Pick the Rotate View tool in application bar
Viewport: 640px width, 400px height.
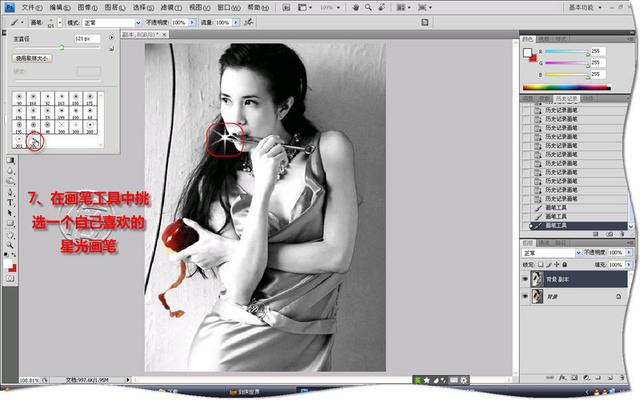tap(382, 7)
